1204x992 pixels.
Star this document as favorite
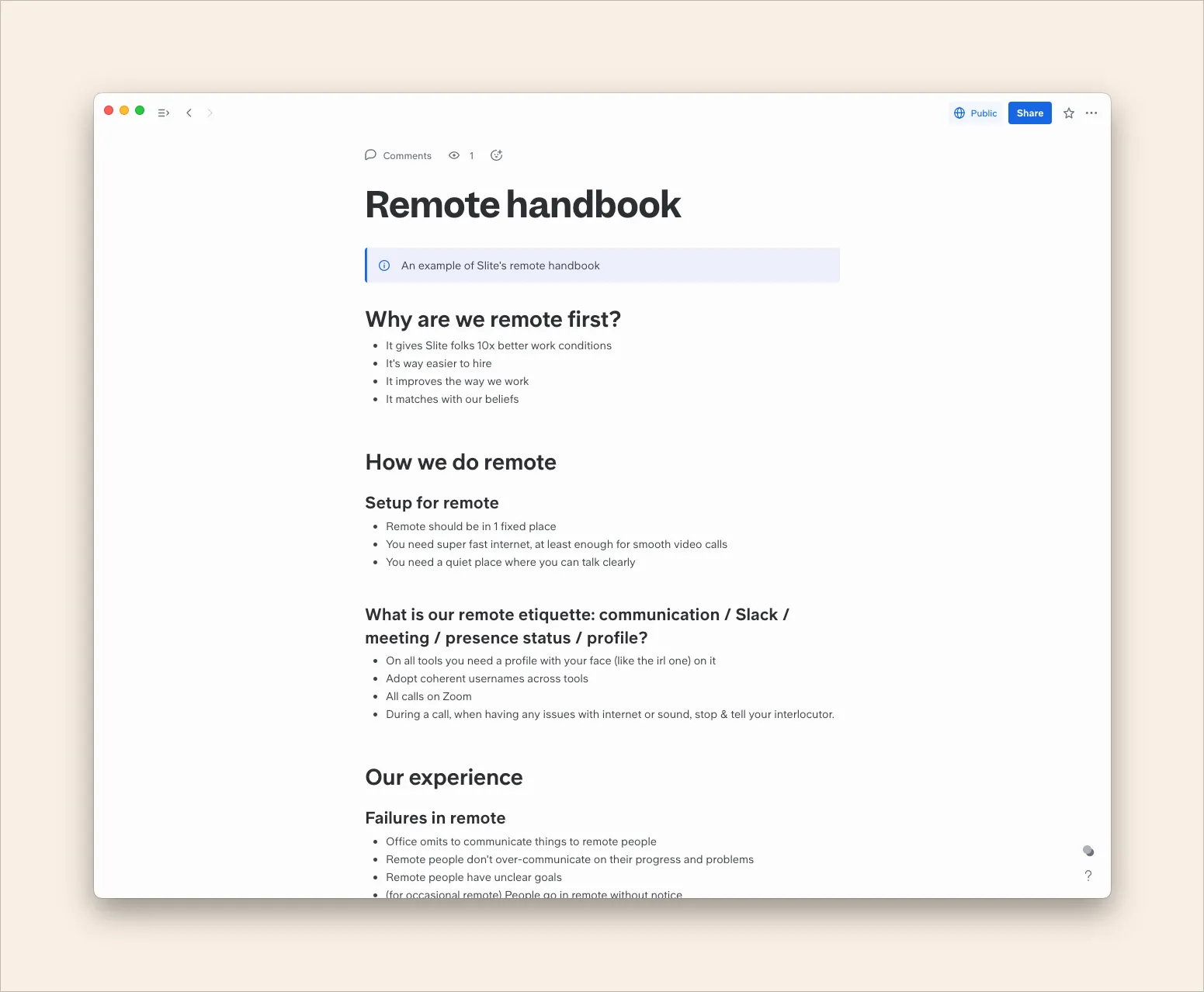1069,113
